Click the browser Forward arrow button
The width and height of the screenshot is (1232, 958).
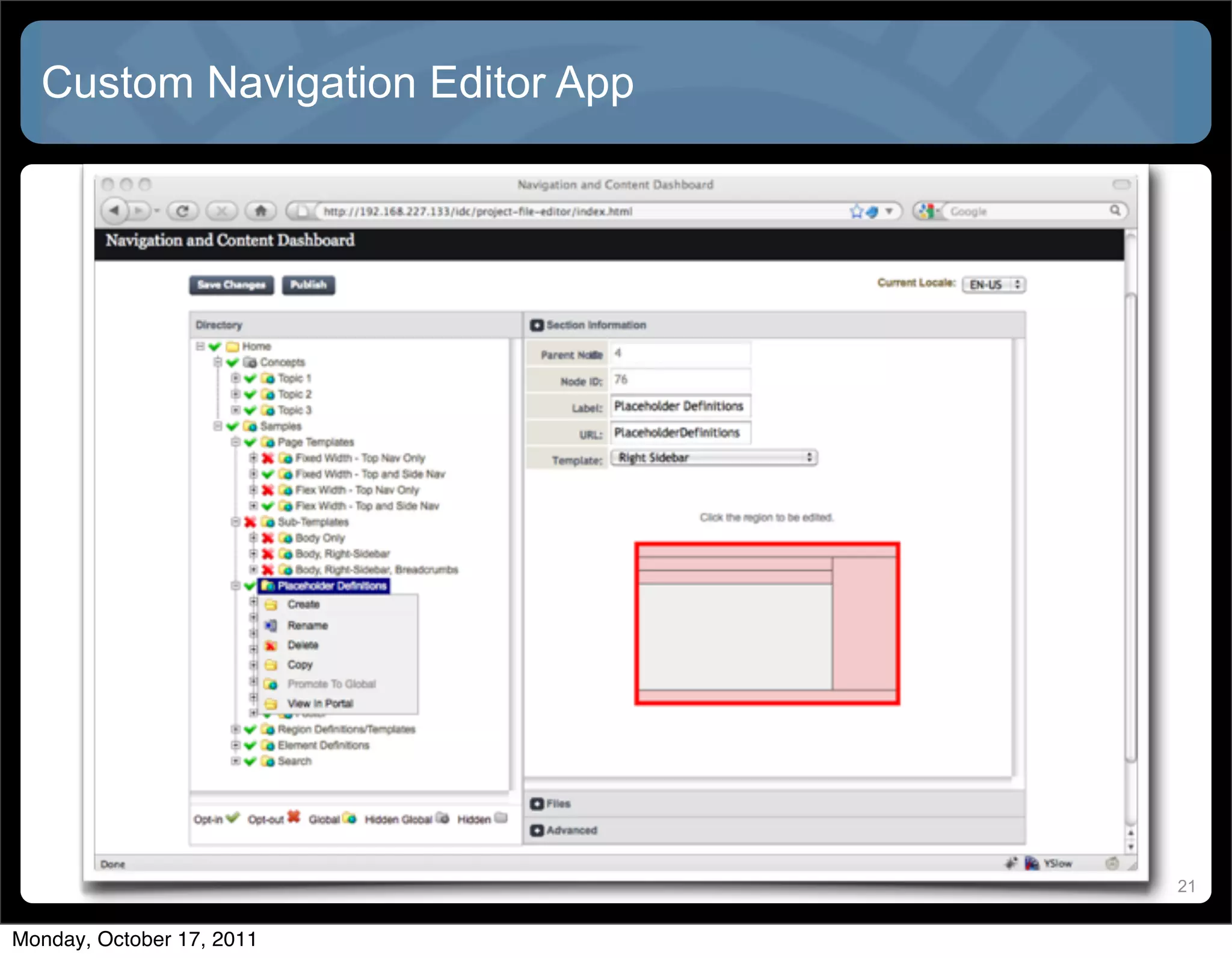[x=140, y=210]
